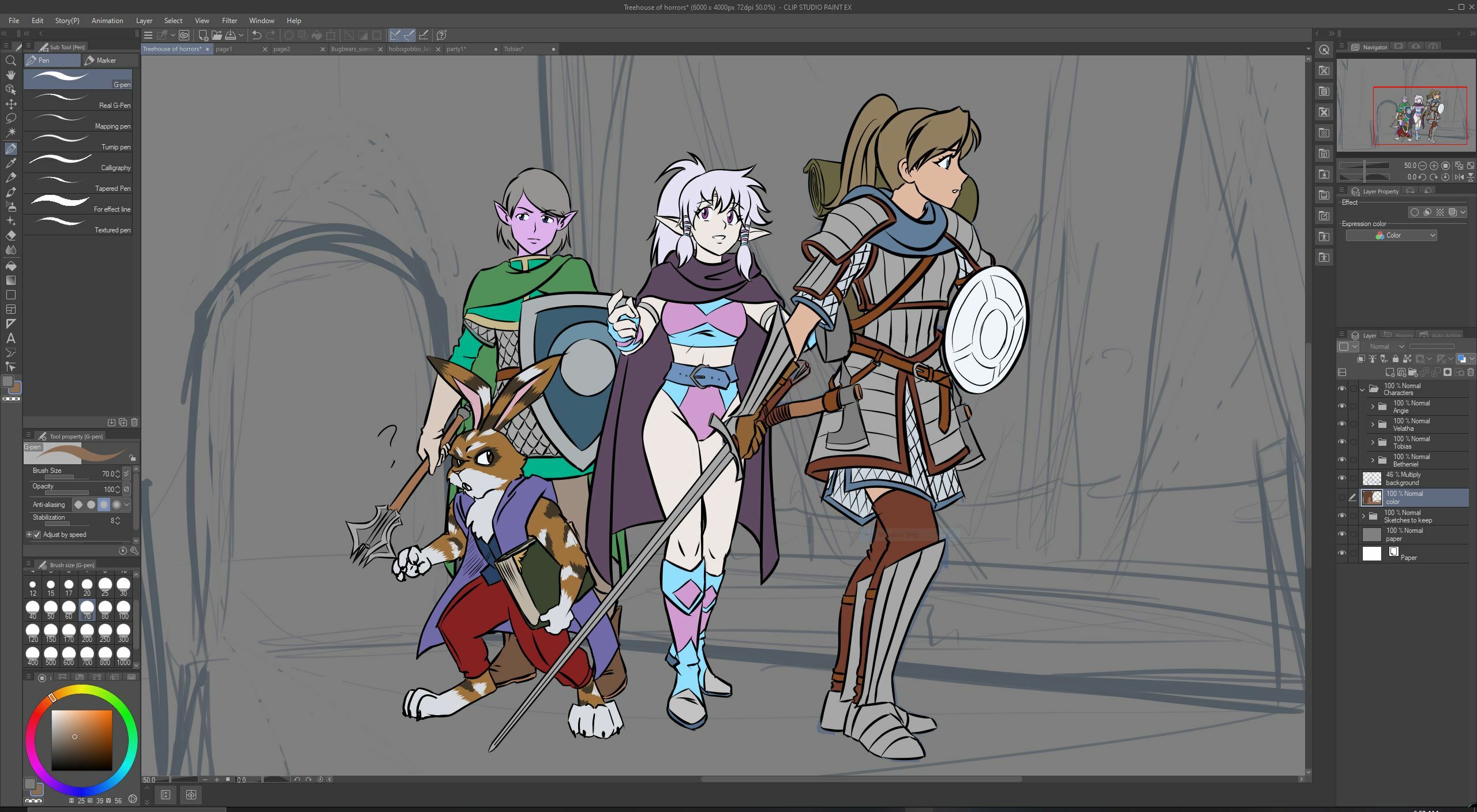Open the Animation menu

(x=107, y=20)
